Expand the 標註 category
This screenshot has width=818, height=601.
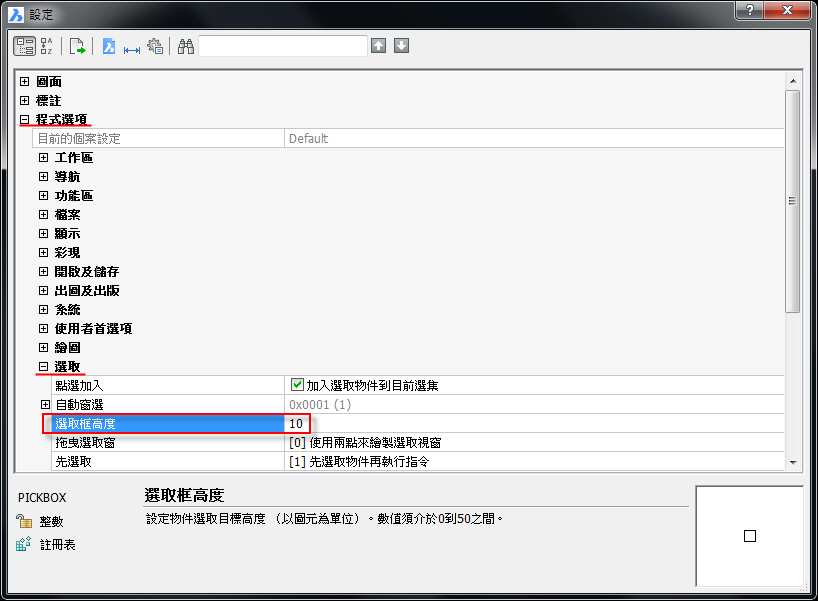coord(25,100)
